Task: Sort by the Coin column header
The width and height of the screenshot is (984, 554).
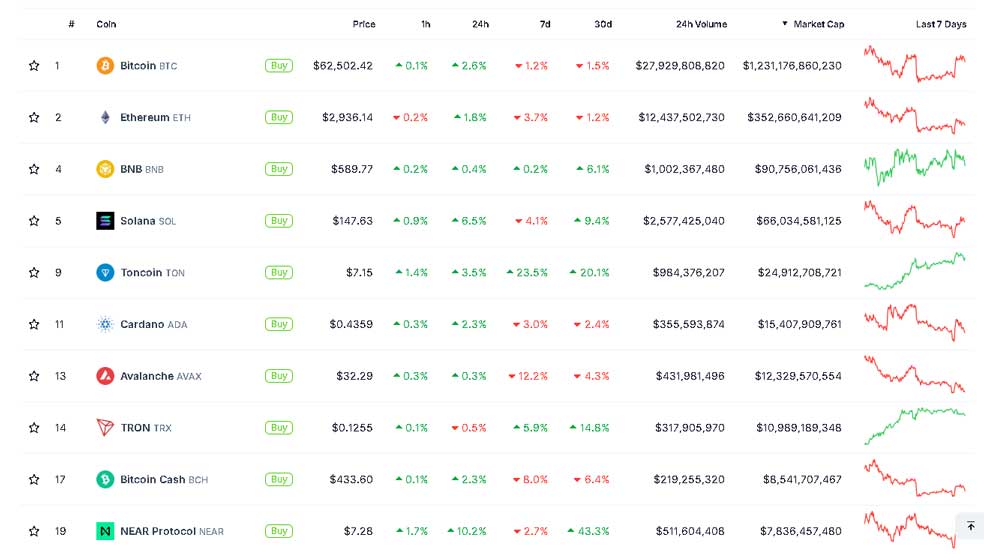Action: [x=106, y=24]
